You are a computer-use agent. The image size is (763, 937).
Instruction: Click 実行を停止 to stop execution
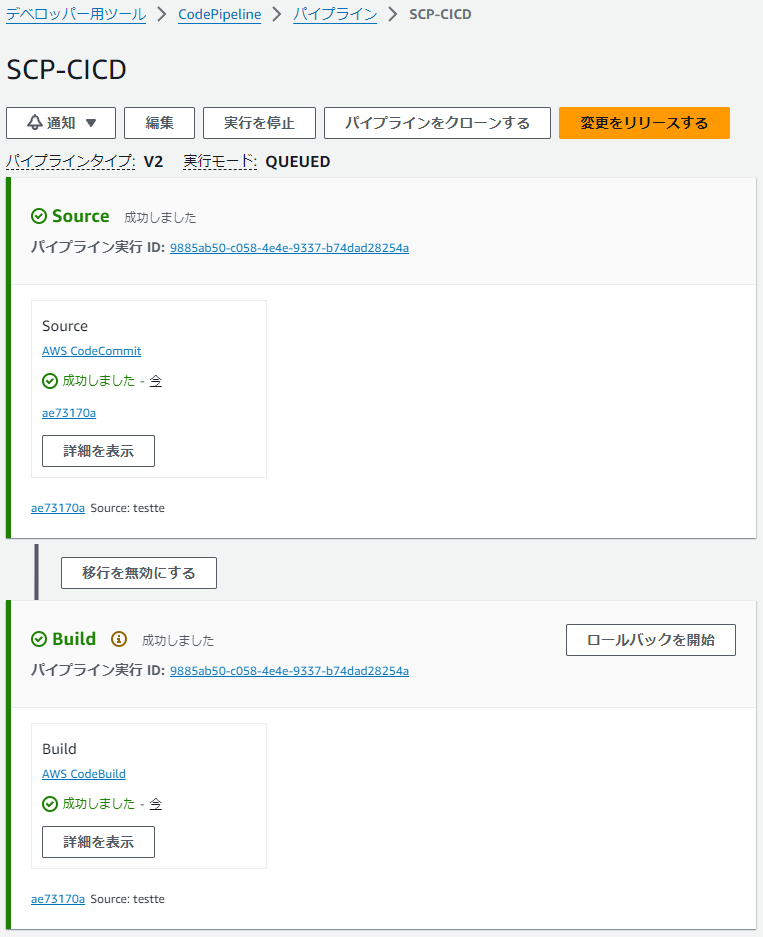point(259,123)
